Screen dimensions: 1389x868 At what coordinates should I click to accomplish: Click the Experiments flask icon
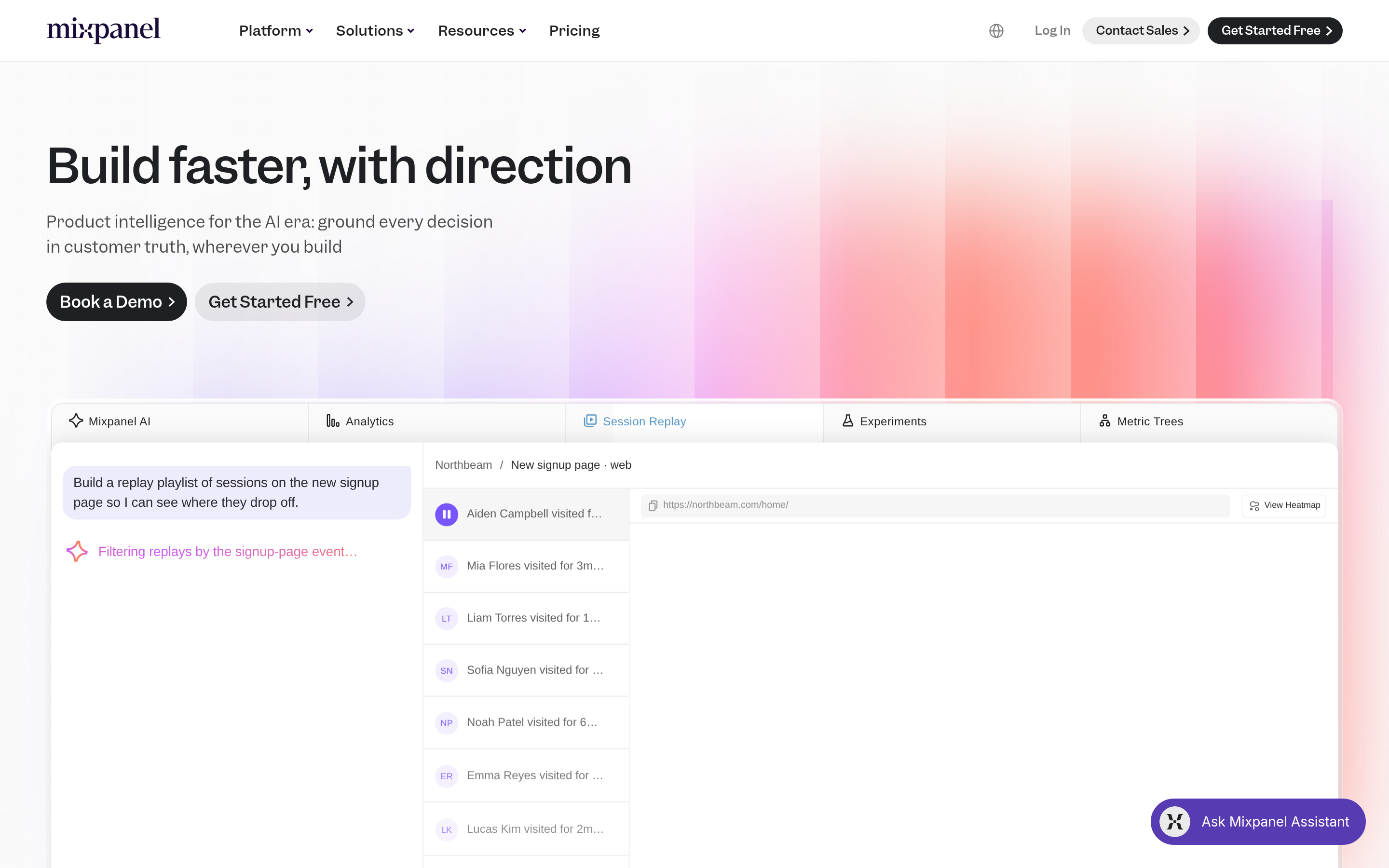click(x=848, y=421)
